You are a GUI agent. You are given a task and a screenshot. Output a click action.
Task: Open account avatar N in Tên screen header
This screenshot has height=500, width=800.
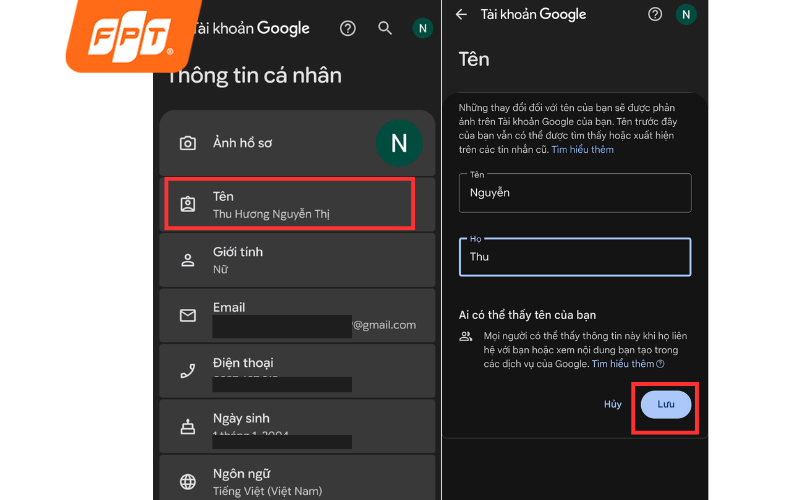686,14
